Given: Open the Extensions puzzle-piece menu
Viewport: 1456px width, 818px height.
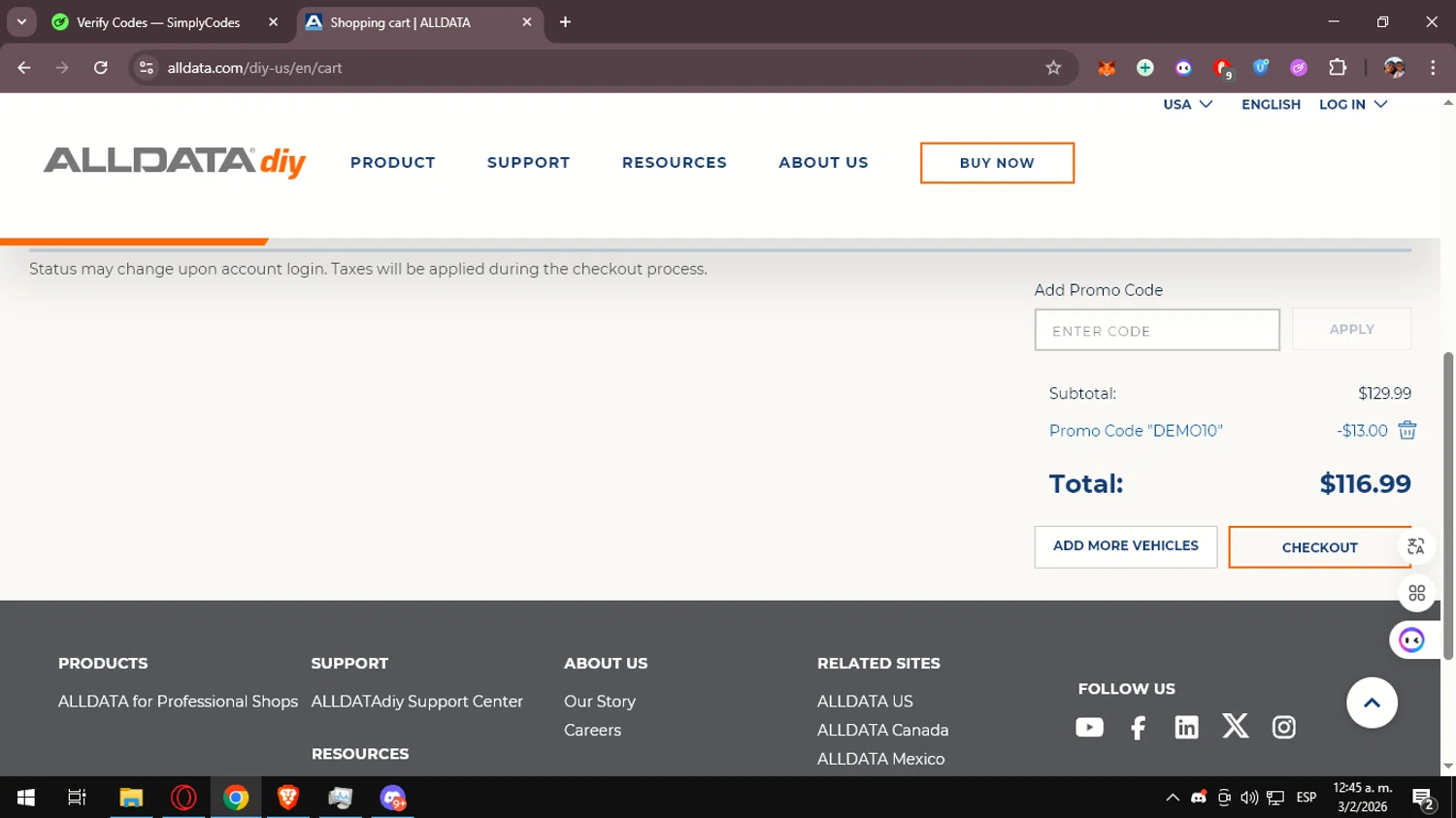Looking at the screenshot, I should [1338, 68].
